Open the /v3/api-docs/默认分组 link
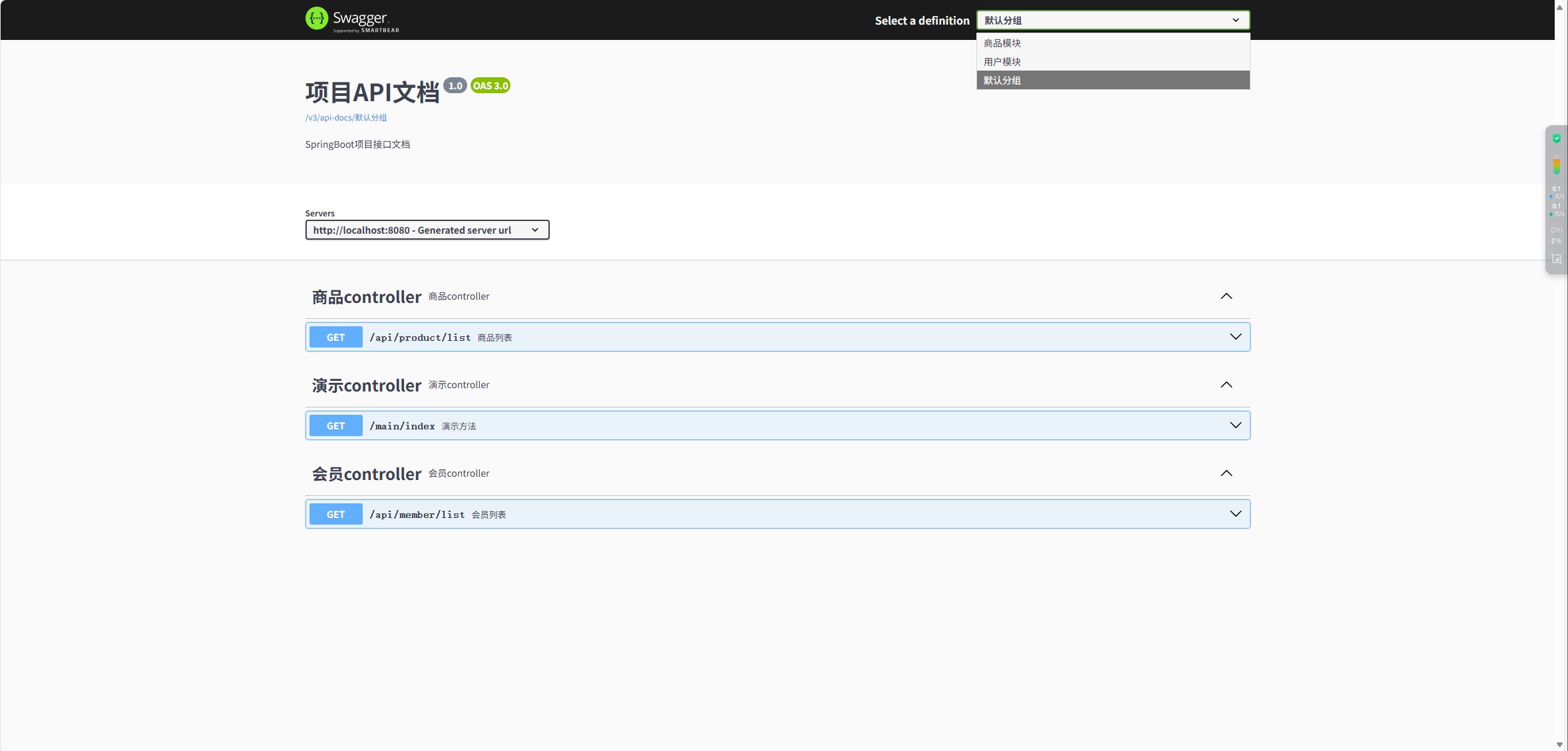Screen dimensions: 1568x751 click(x=346, y=118)
